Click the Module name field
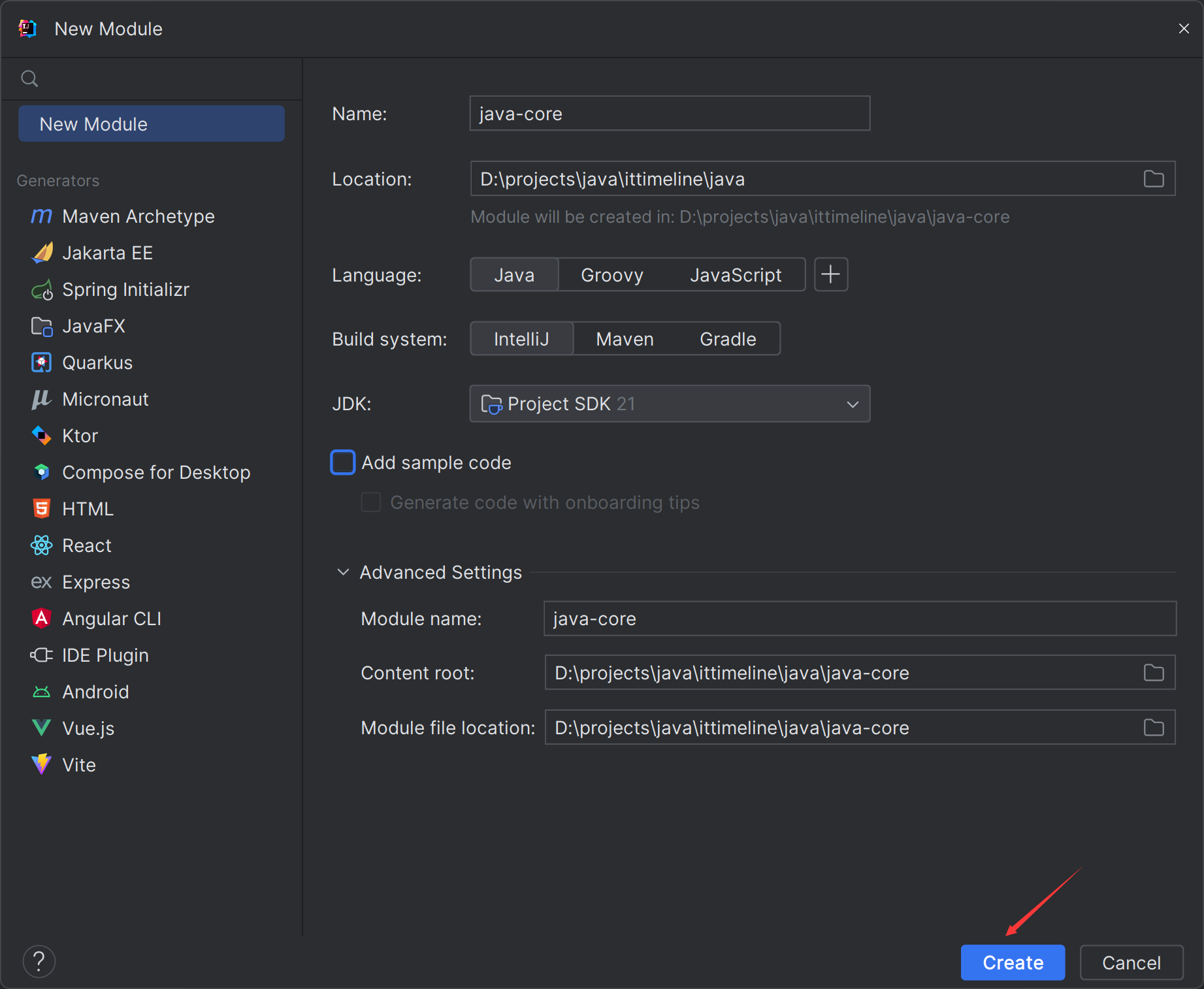This screenshot has height=989, width=1204. pos(860,619)
